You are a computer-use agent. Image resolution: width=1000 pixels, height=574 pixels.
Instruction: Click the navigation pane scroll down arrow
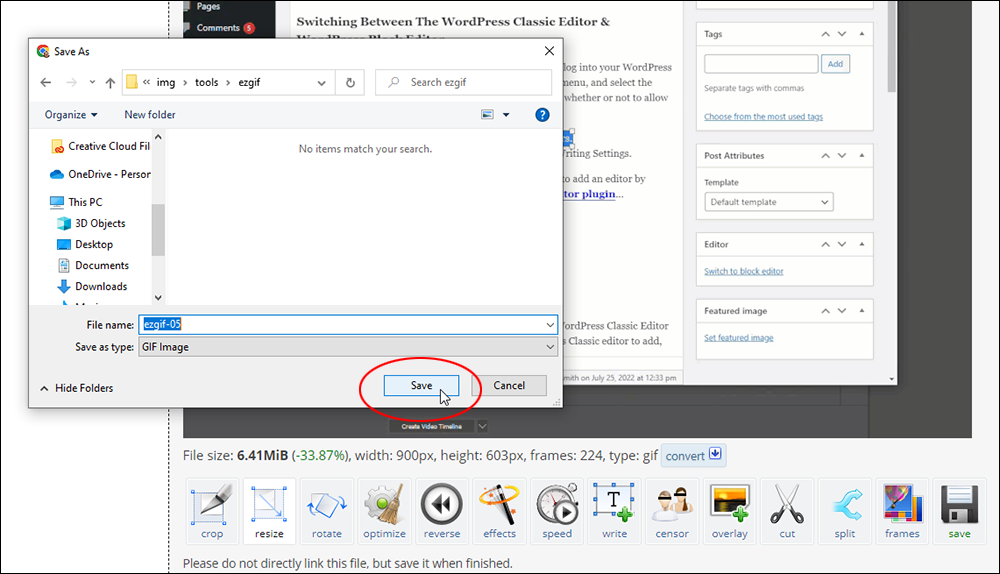point(158,297)
